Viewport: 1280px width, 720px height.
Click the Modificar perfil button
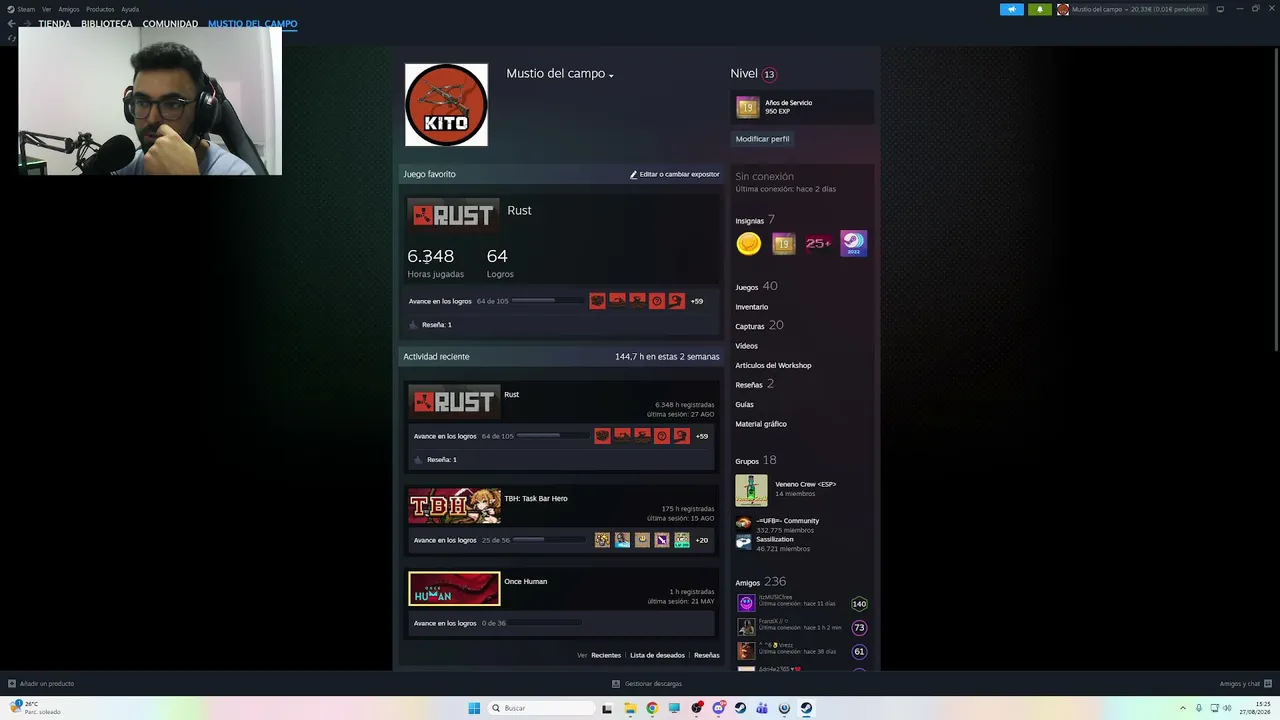click(762, 139)
